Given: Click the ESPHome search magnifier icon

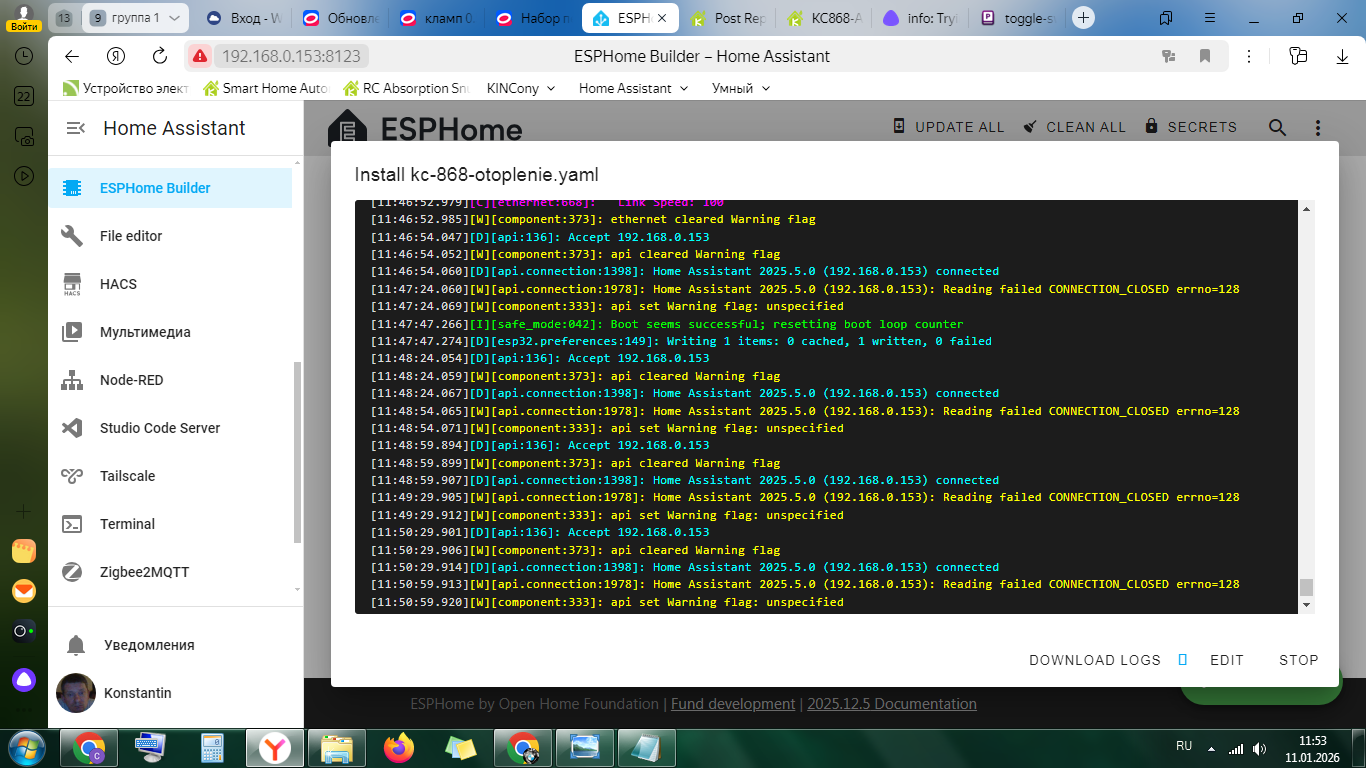Looking at the screenshot, I should pos(1277,127).
